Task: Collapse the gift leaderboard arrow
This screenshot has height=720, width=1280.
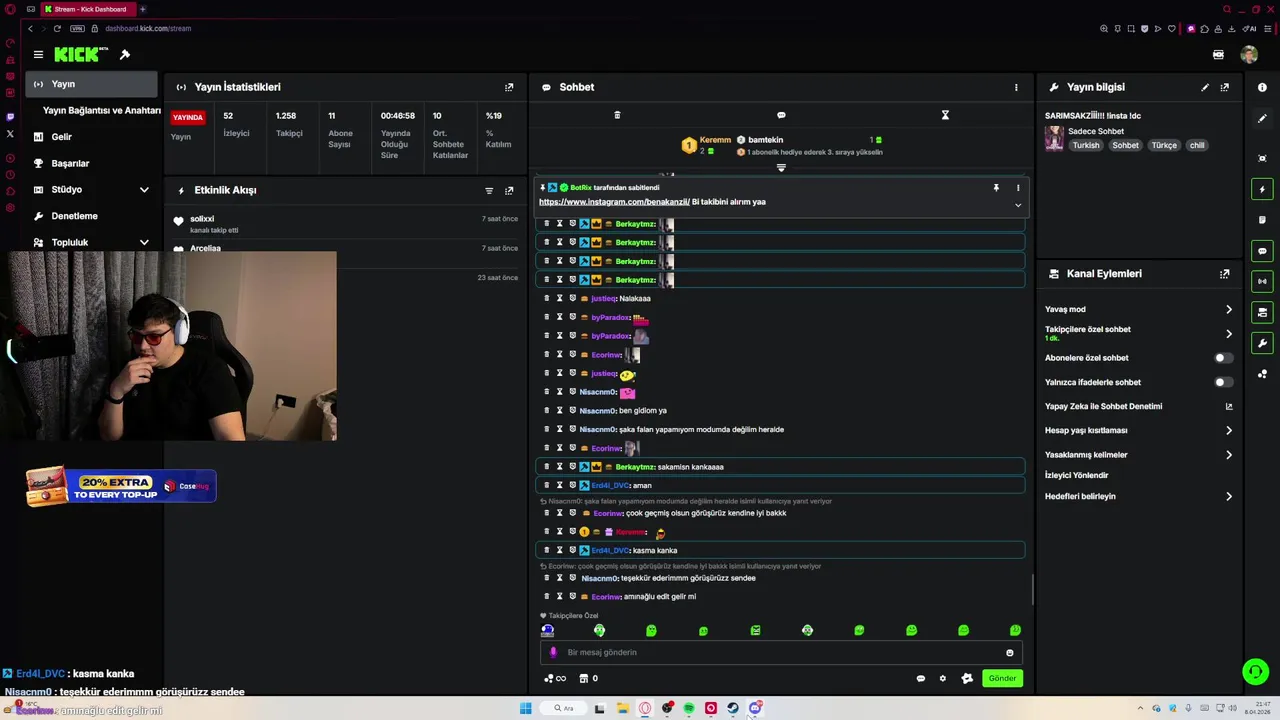Action: click(781, 167)
